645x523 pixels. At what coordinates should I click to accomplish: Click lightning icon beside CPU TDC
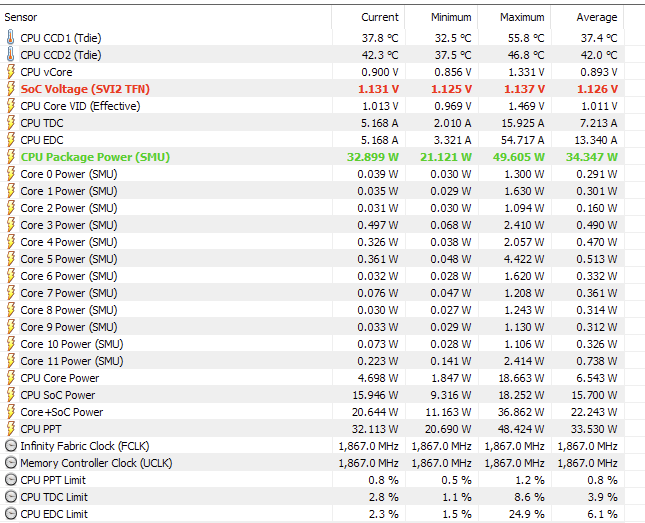click(11, 123)
